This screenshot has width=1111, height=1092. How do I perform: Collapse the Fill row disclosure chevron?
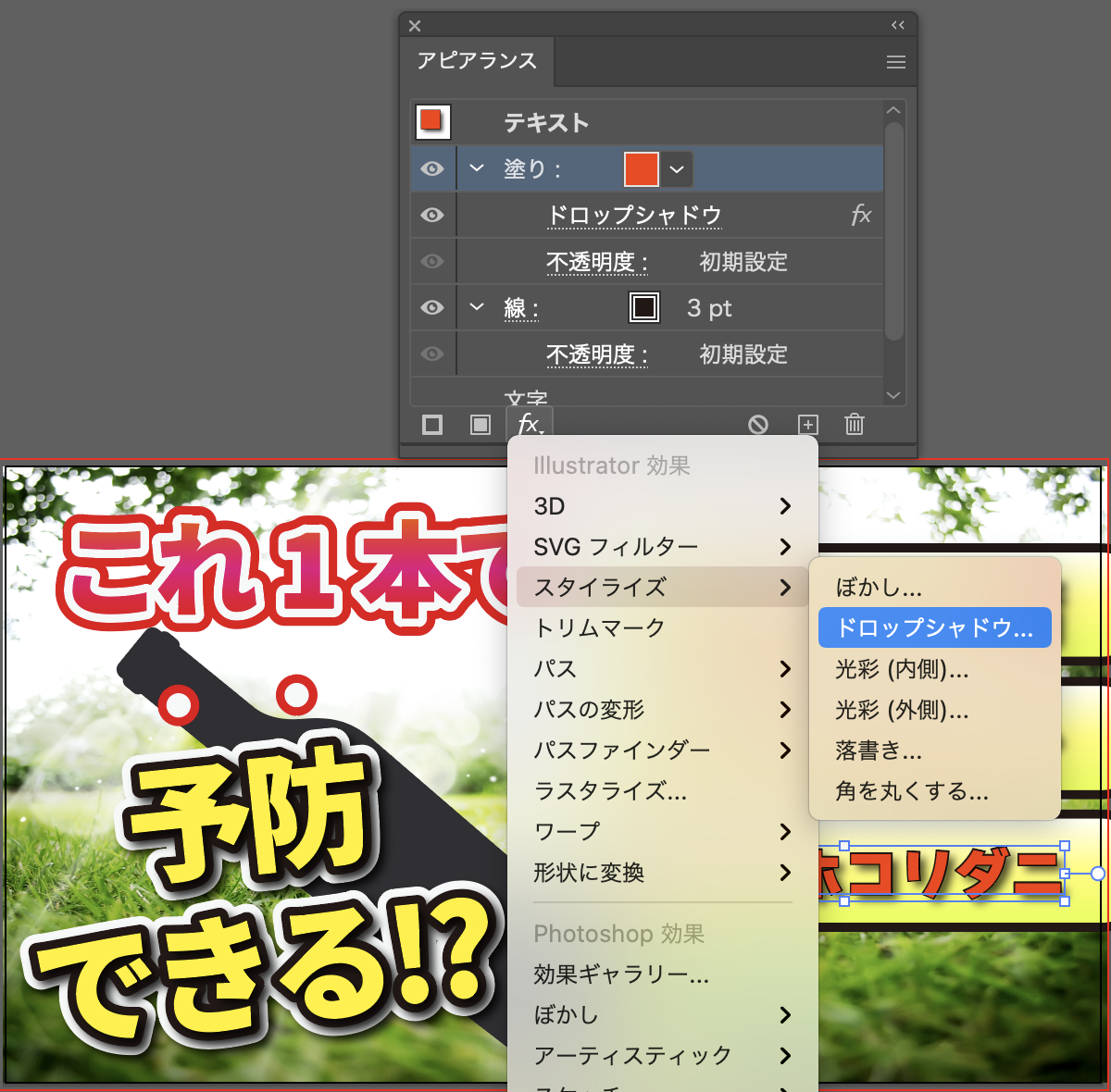[477, 168]
